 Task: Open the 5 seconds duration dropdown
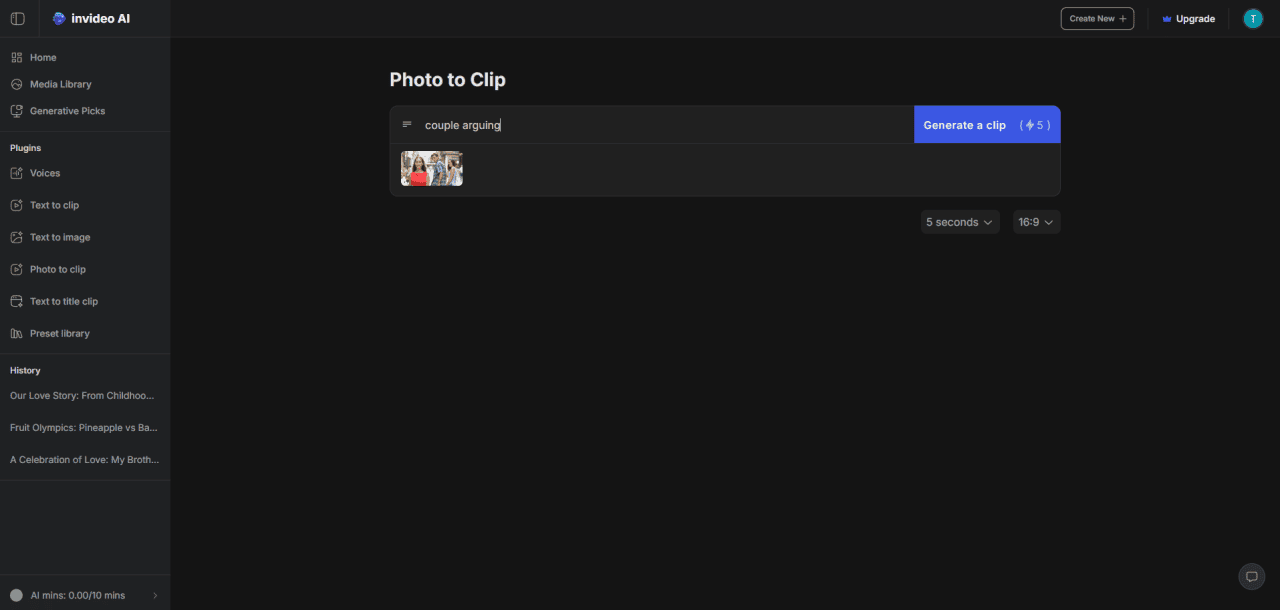[959, 222]
